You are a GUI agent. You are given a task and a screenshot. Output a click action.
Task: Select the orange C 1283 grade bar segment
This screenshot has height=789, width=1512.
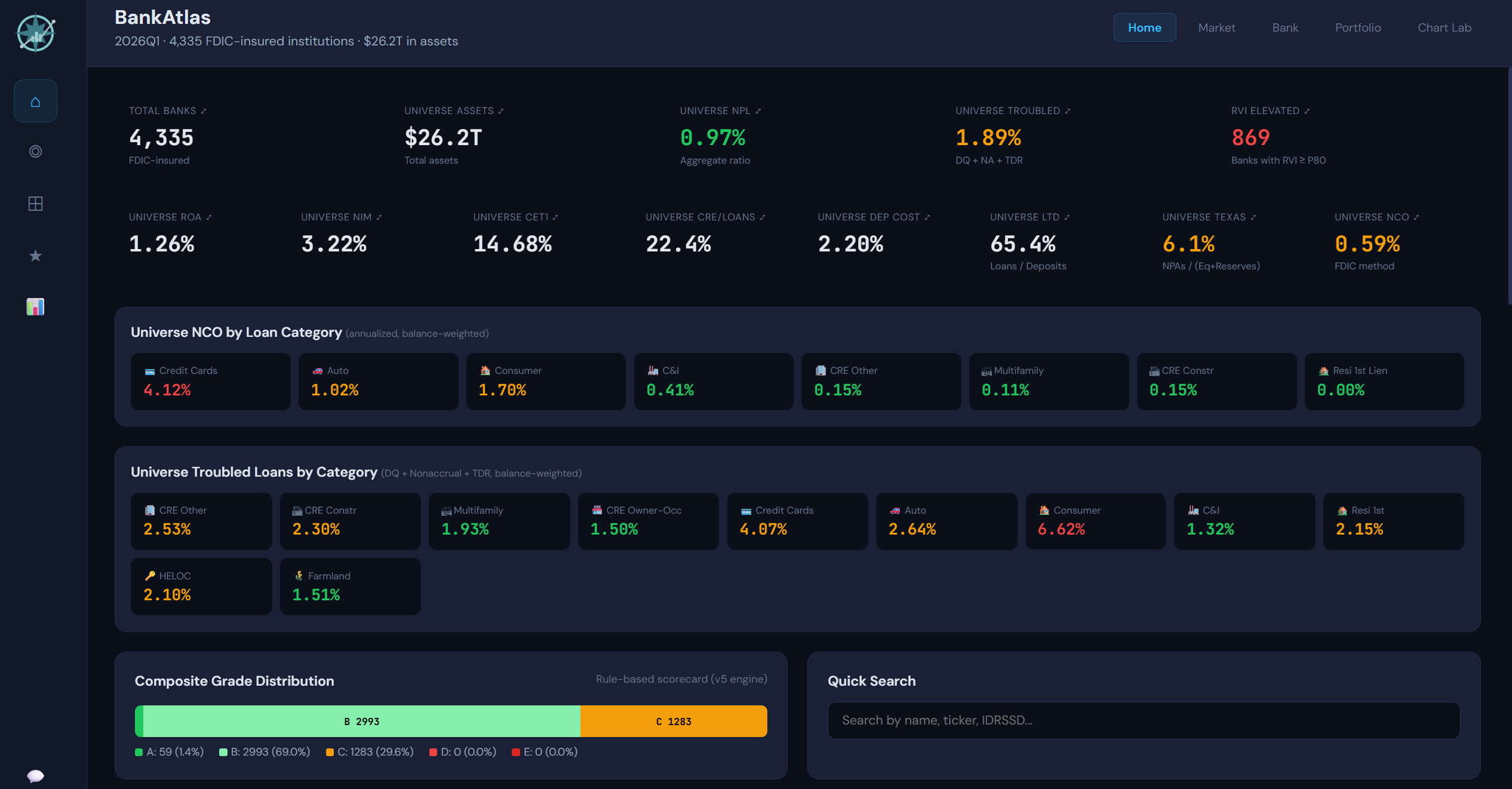pos(674,722)
